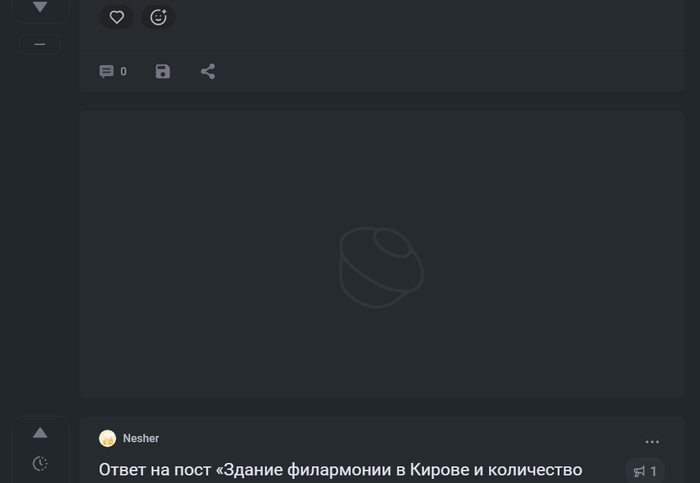This screenshot has height=483, width=700.
Task: Click «Здание филармонии в Кирове» in the title
Action: pyautogui.click(x=340, y=470)
